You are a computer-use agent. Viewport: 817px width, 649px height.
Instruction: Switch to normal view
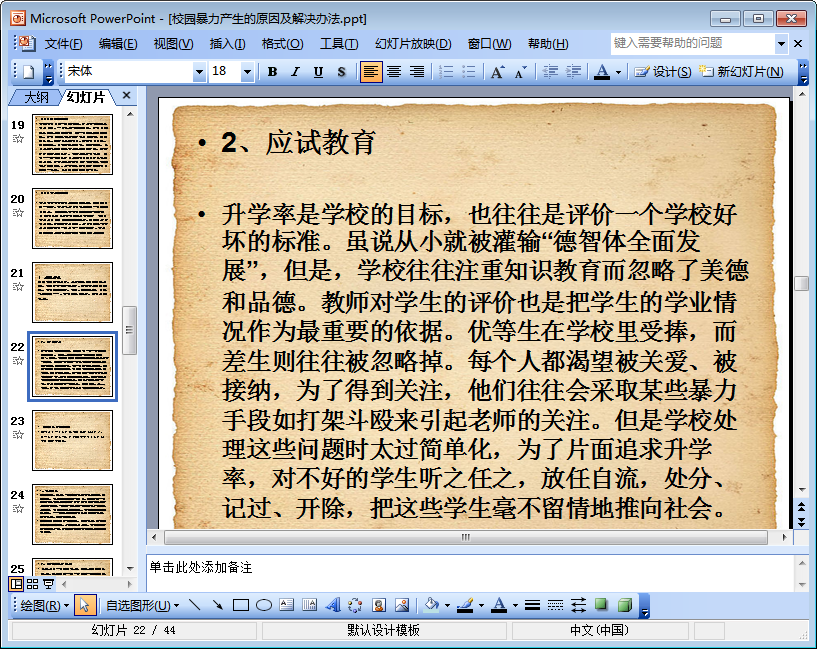16,584
